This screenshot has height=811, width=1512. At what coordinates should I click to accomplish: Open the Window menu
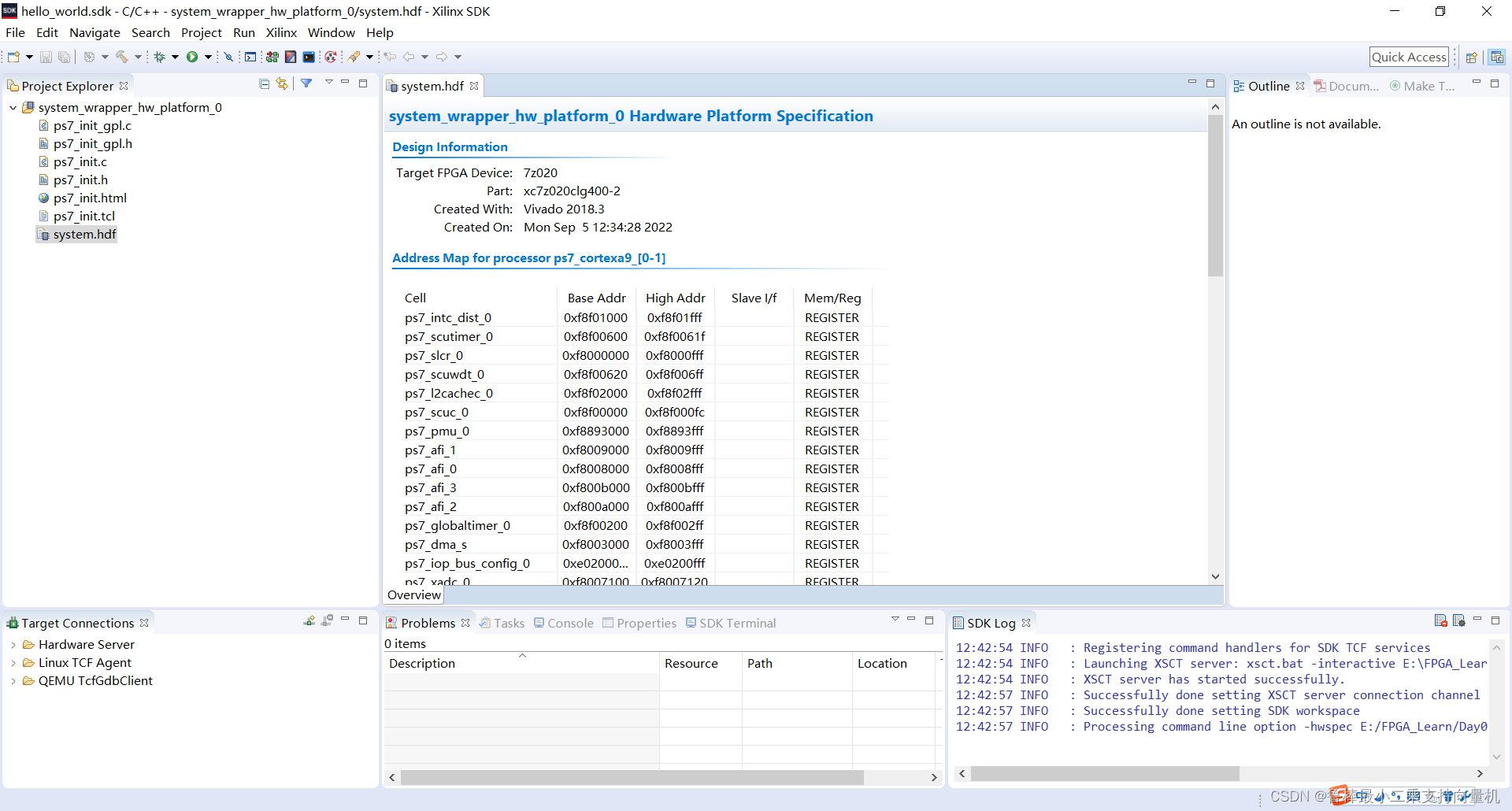(332, 33)
